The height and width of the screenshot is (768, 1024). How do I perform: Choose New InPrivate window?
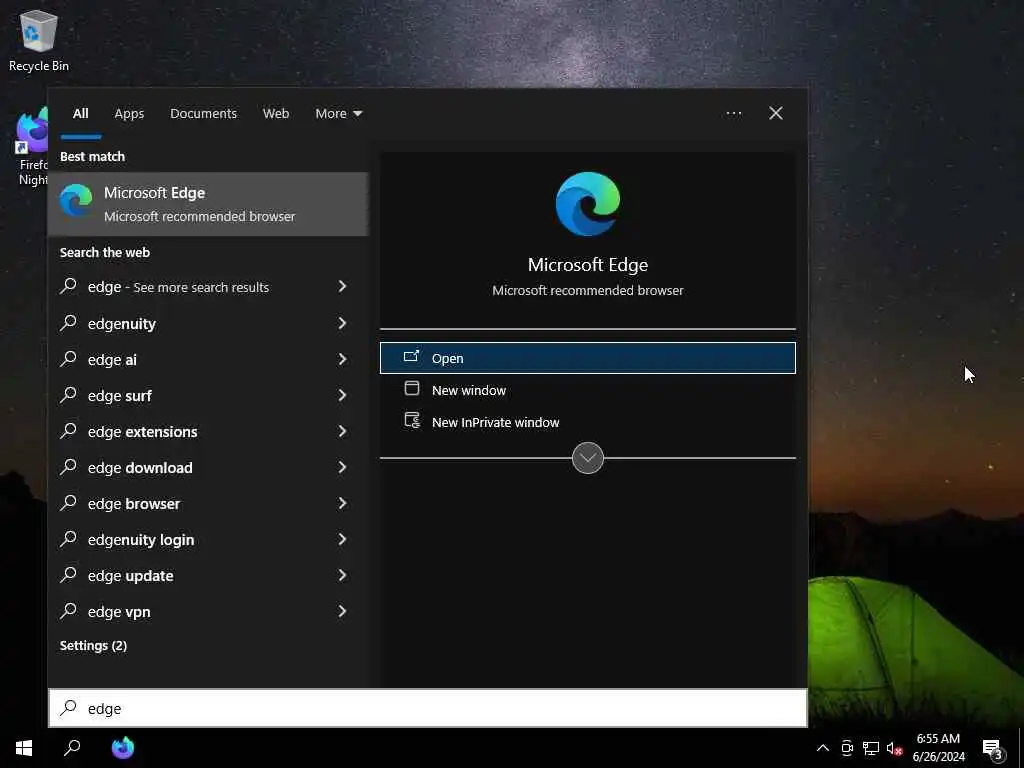(588, 422)
